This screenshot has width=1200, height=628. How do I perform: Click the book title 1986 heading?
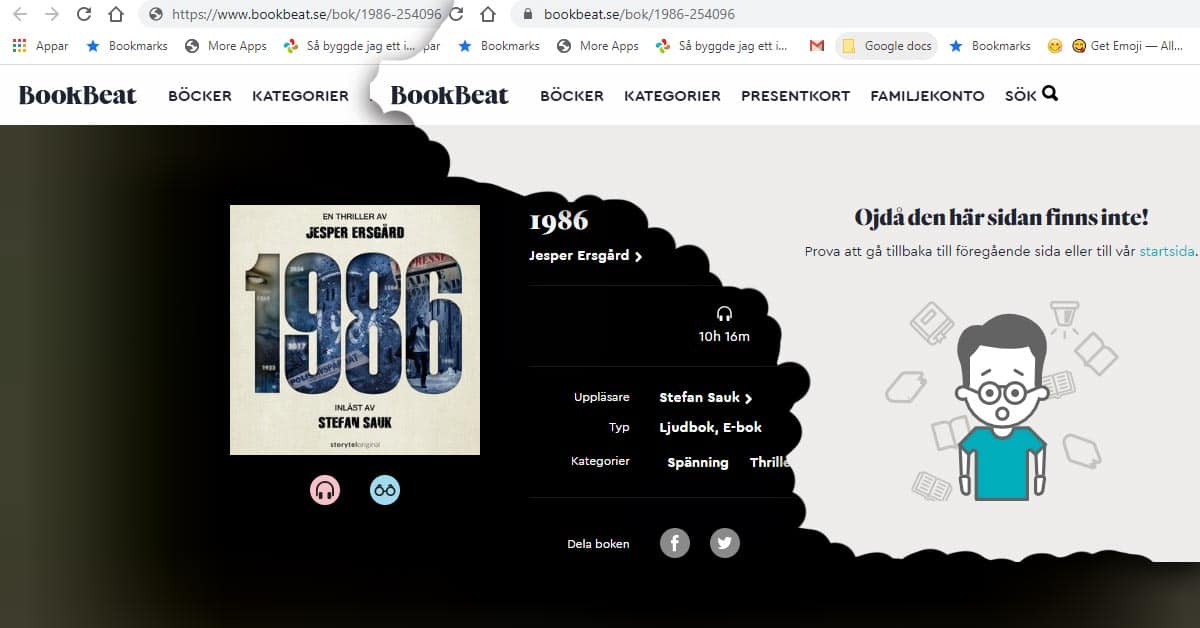click(x=559, y=221)
